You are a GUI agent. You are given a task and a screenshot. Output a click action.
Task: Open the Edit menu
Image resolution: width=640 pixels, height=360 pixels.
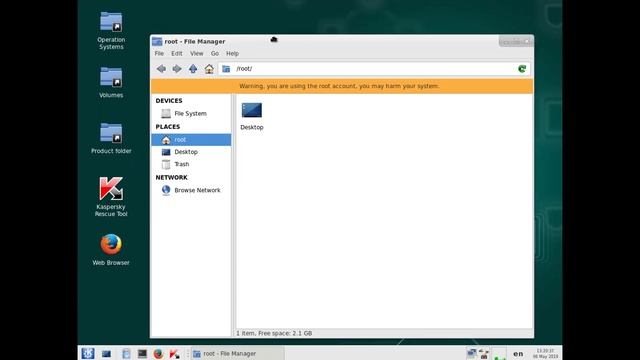click(x=177, y=53)
